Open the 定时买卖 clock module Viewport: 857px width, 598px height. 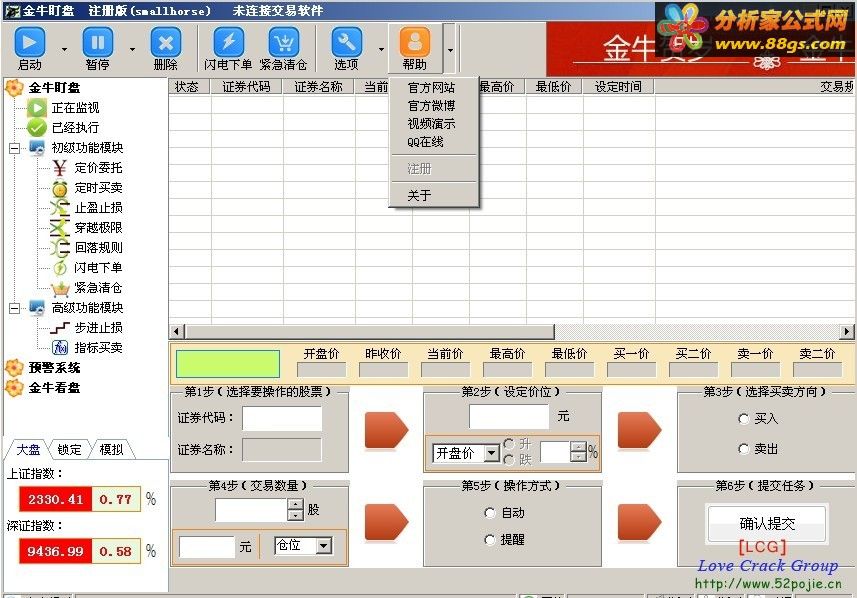(x=98, y=187)
